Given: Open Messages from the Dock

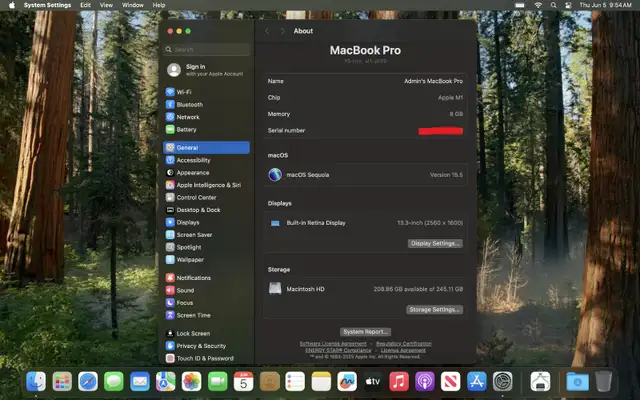Looking at the screenshot, I should pyautogui.click(x=114, y=382).
